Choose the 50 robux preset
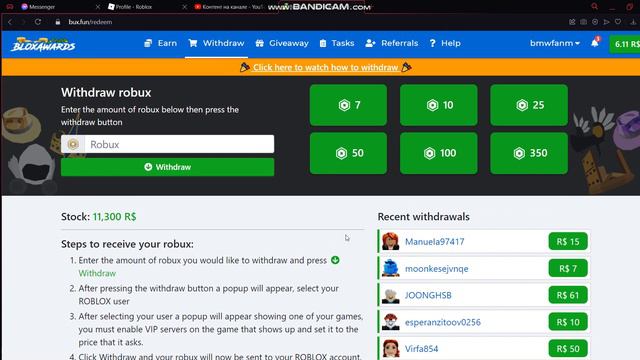This screenshot has width=640, height=360. (348, 153)
